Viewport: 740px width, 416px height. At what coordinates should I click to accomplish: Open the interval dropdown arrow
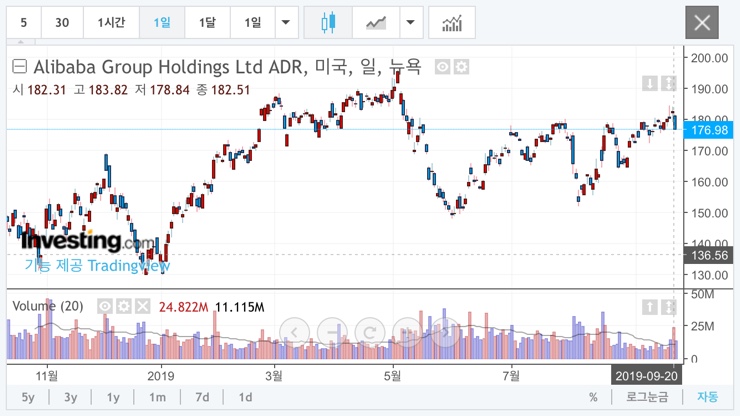click(x=286, y=22)
